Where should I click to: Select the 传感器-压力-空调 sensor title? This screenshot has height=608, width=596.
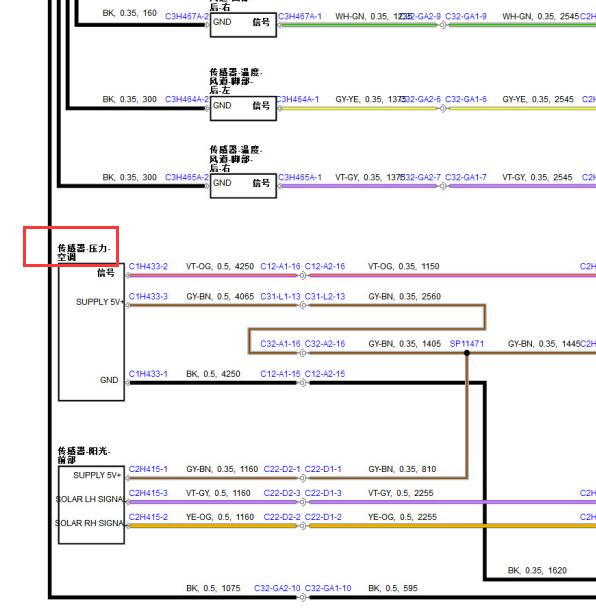click(84, 252)
